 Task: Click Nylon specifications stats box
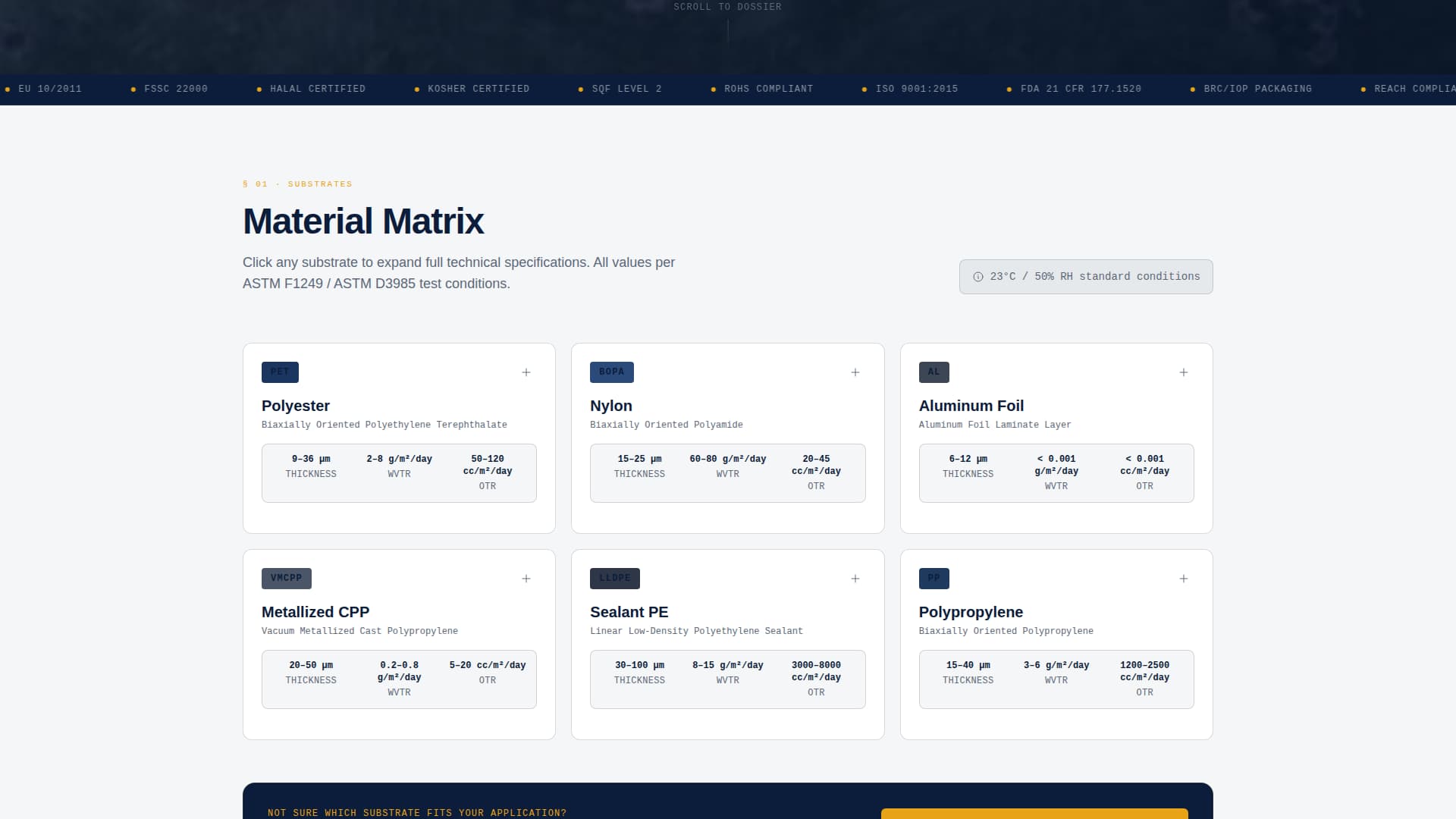[727, 472]
